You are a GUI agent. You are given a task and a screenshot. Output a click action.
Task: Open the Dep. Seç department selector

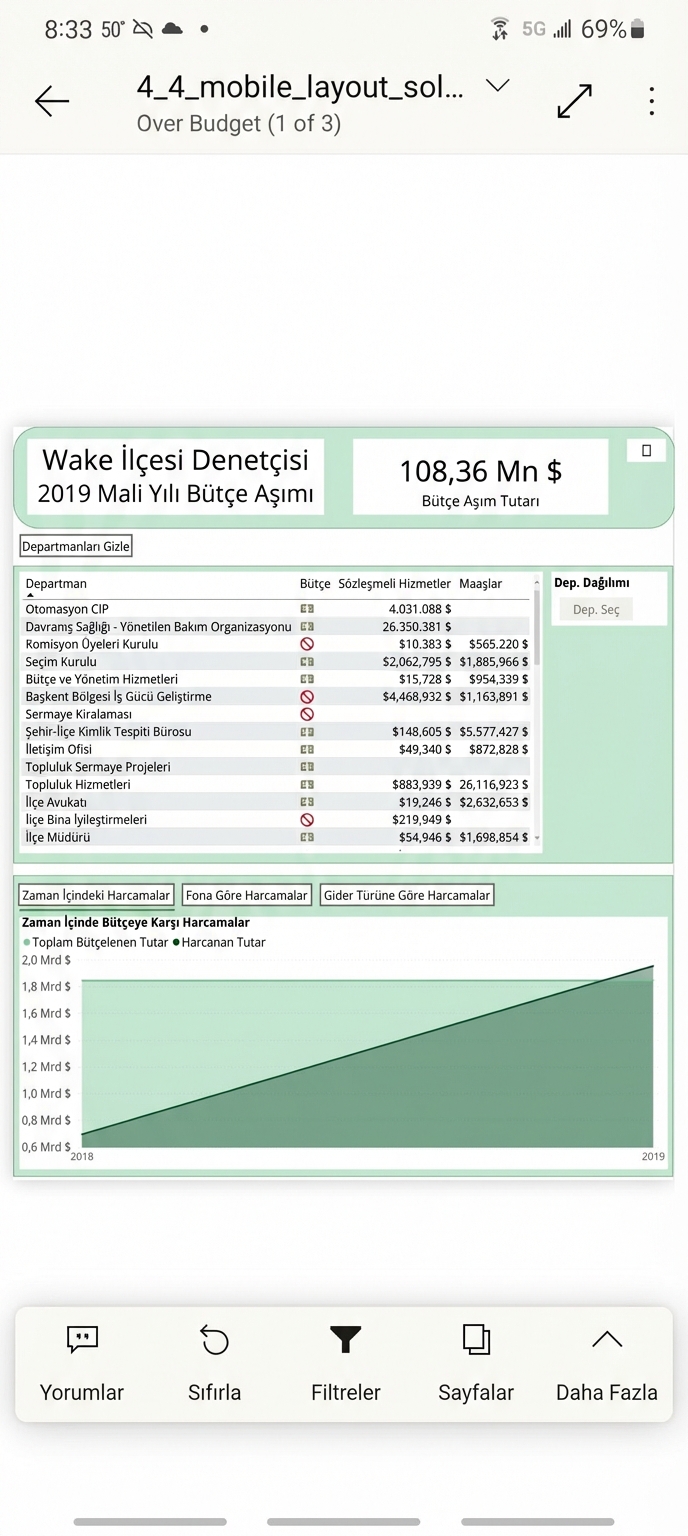tap(596, 610)
